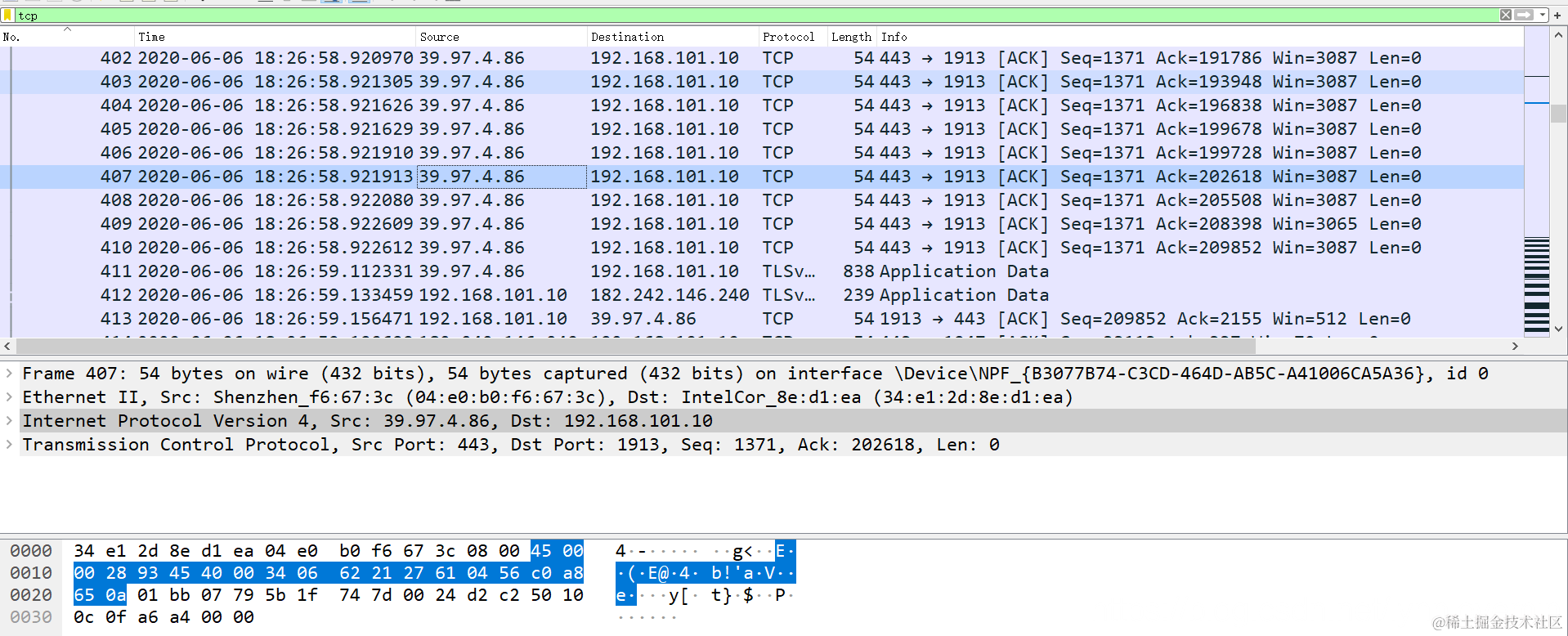This screenshot has width=1568, height=636.
Task: Click the TCP protocol cell of packet 404
Action: 793,105
